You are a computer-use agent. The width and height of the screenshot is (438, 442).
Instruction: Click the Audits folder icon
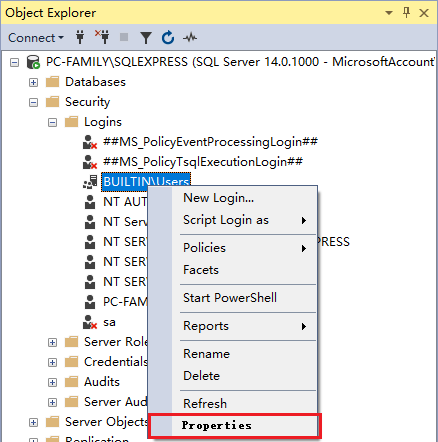coord(71,382)
